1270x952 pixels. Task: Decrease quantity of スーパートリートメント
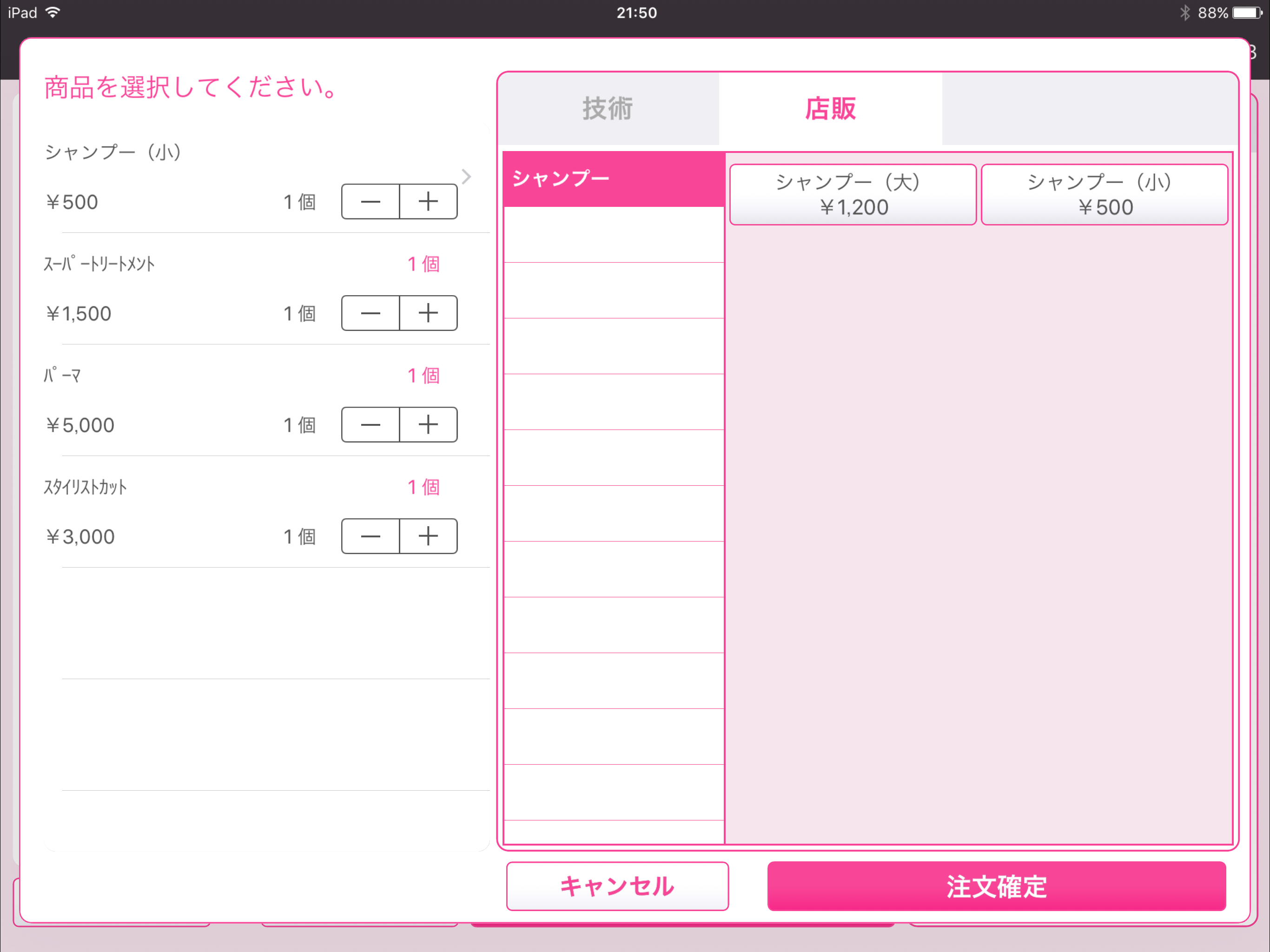point(370,313)
